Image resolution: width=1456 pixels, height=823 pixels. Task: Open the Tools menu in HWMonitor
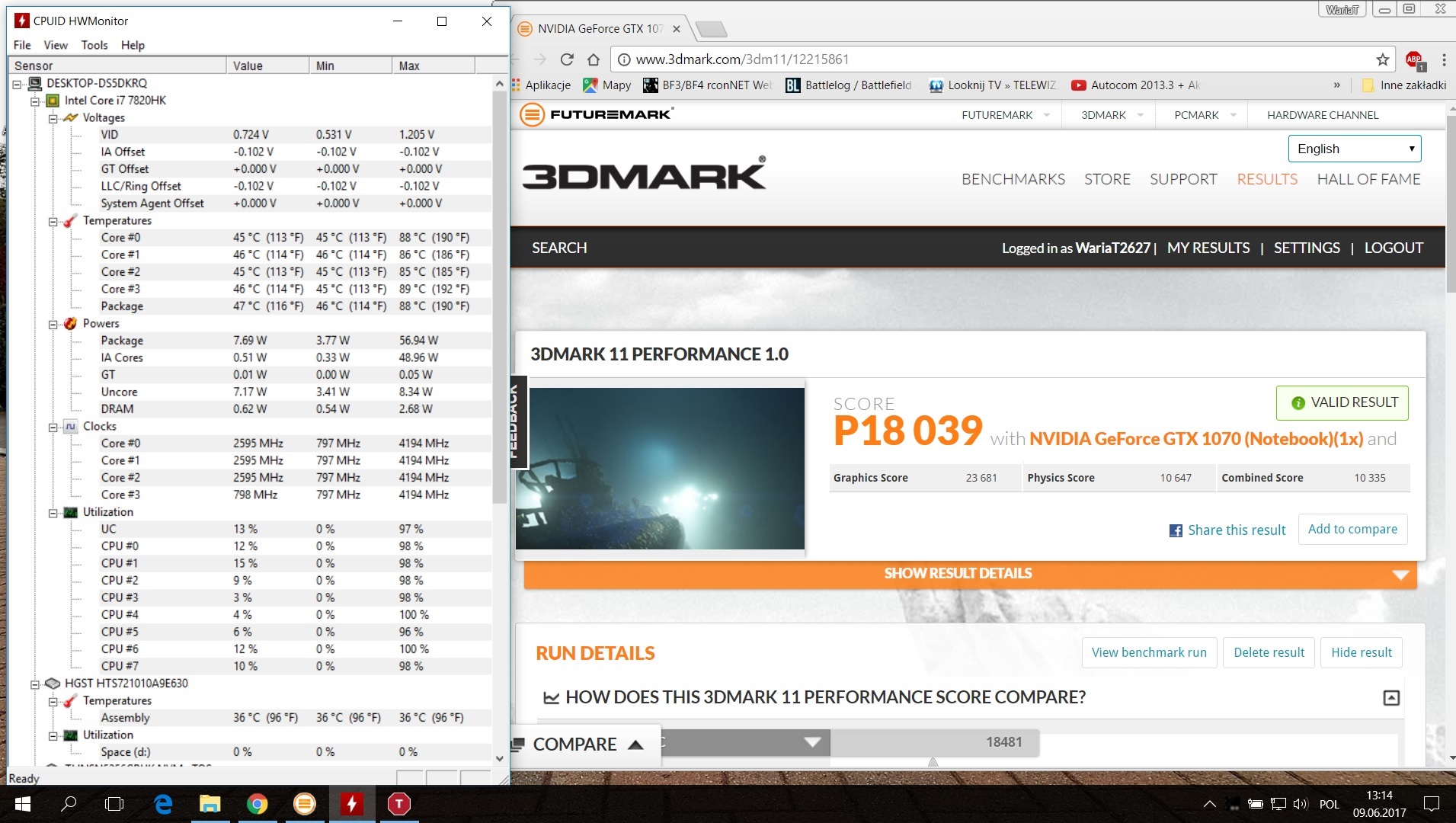(94, 45)
